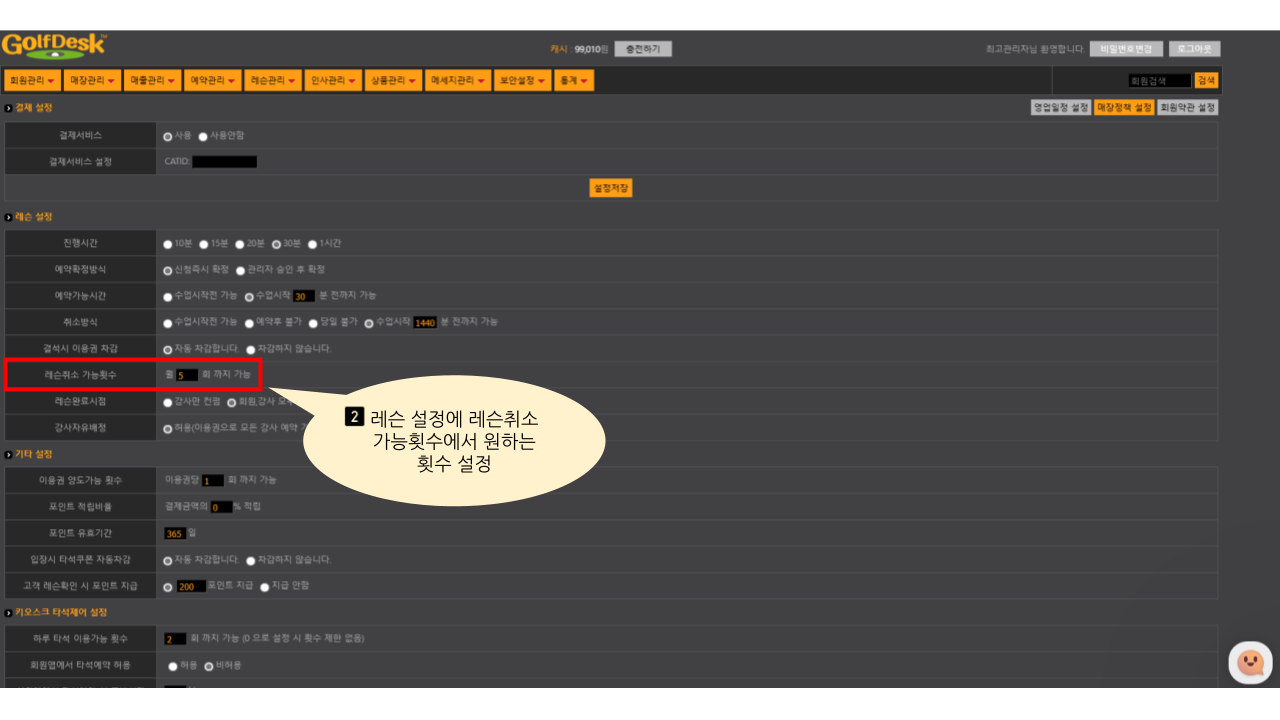Click the 기타 설정 section arrow icon
The image size is (1280, 720).
pos(9,455)
